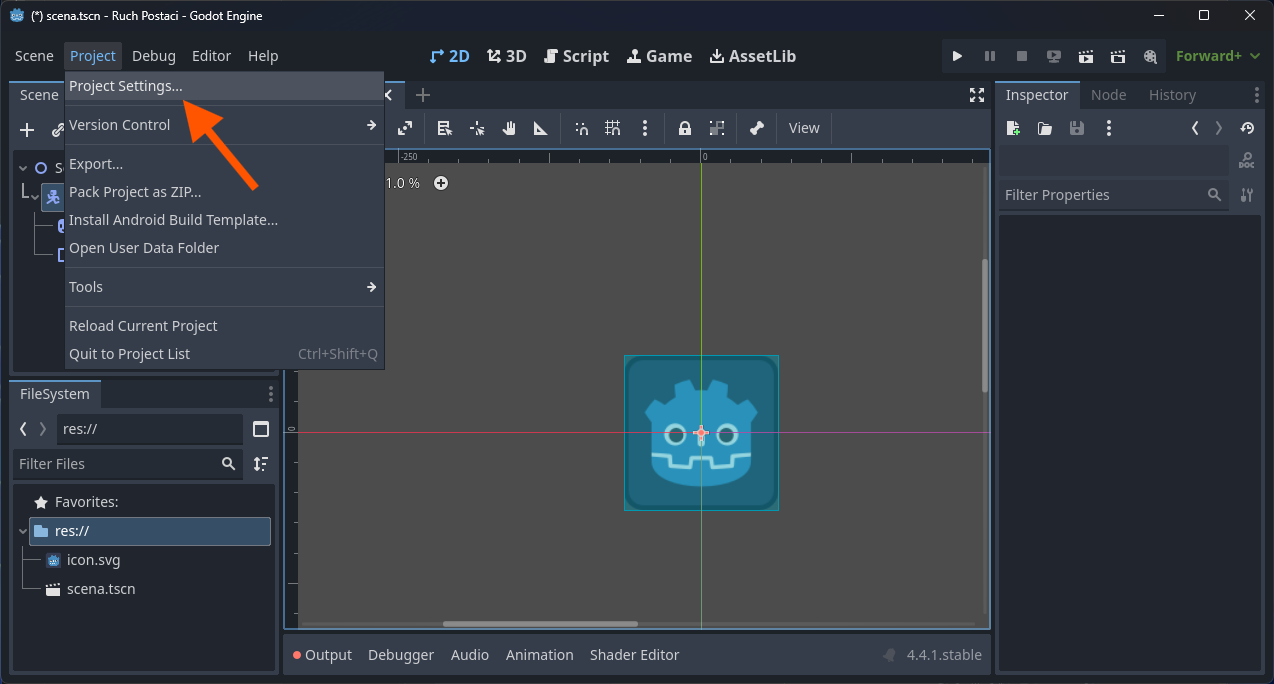The image size is (1274, 684).
Task: Go to previous edited object in Inspector
Action: click(1195, 128)
